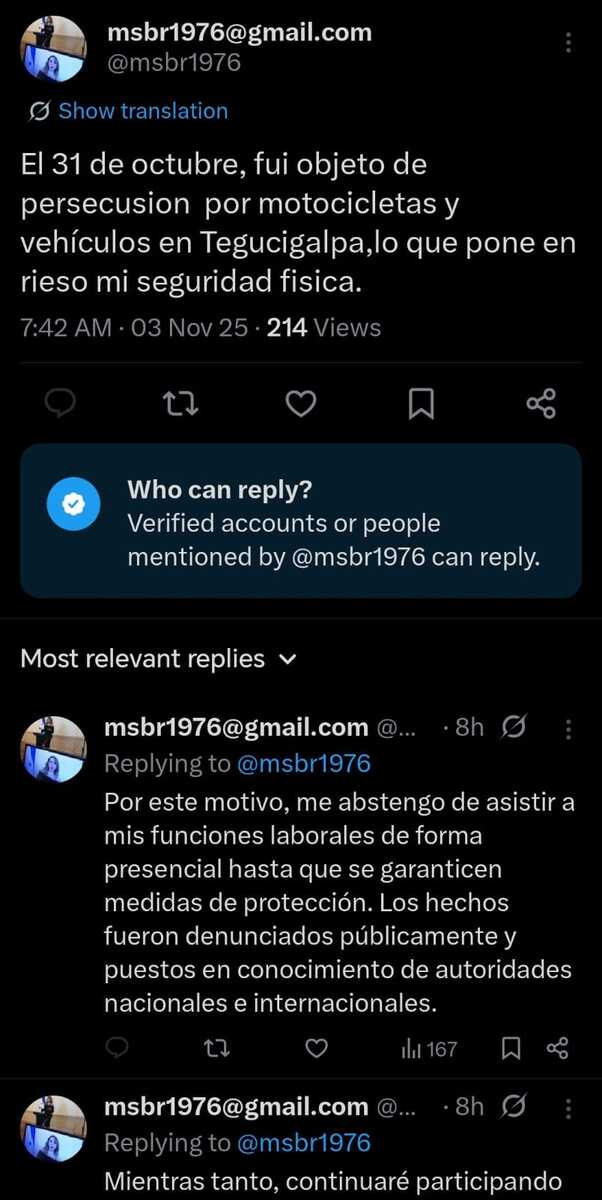Repost the first reply
602x1200 pixels.
[x=215, y=1048]
